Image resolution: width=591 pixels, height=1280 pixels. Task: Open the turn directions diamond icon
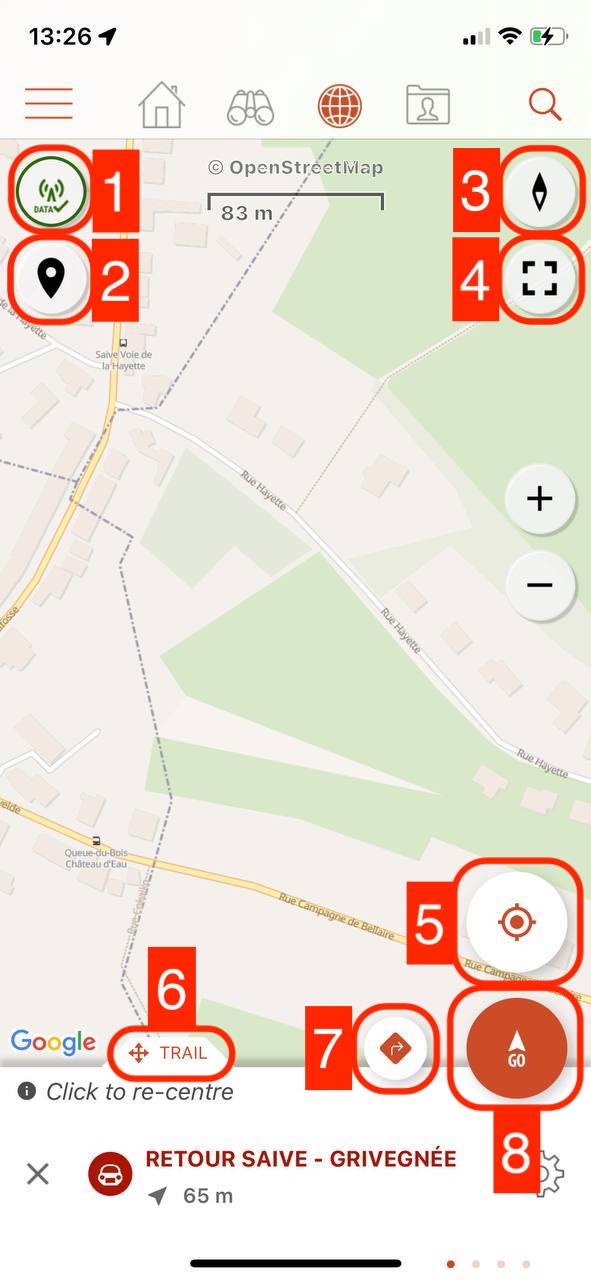click(396, 1048)
